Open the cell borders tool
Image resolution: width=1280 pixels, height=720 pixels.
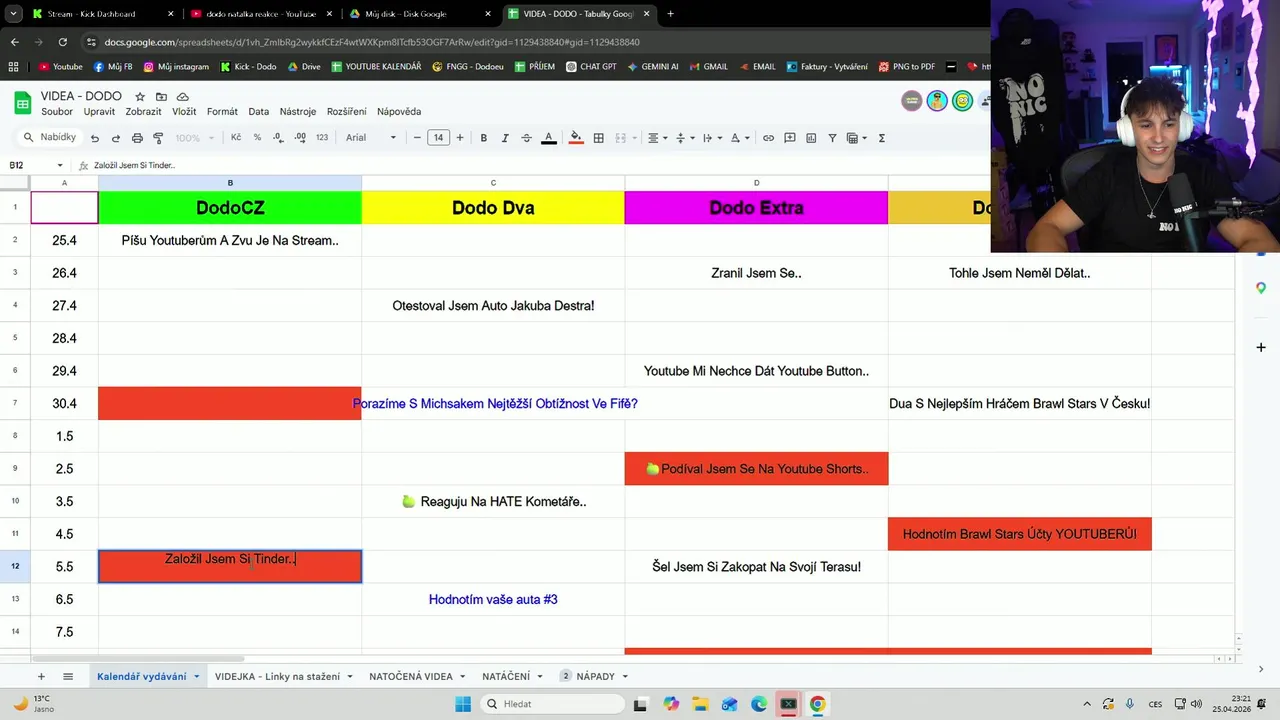(x=599, y=138)
